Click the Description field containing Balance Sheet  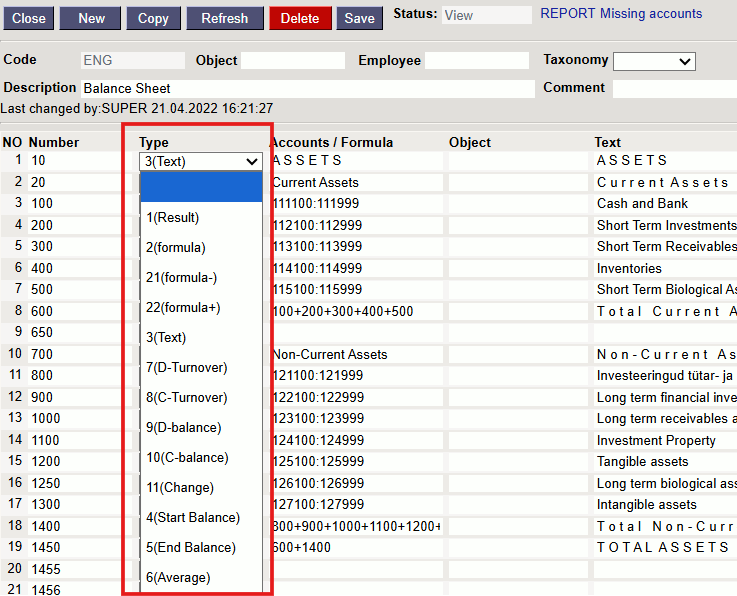308,89
